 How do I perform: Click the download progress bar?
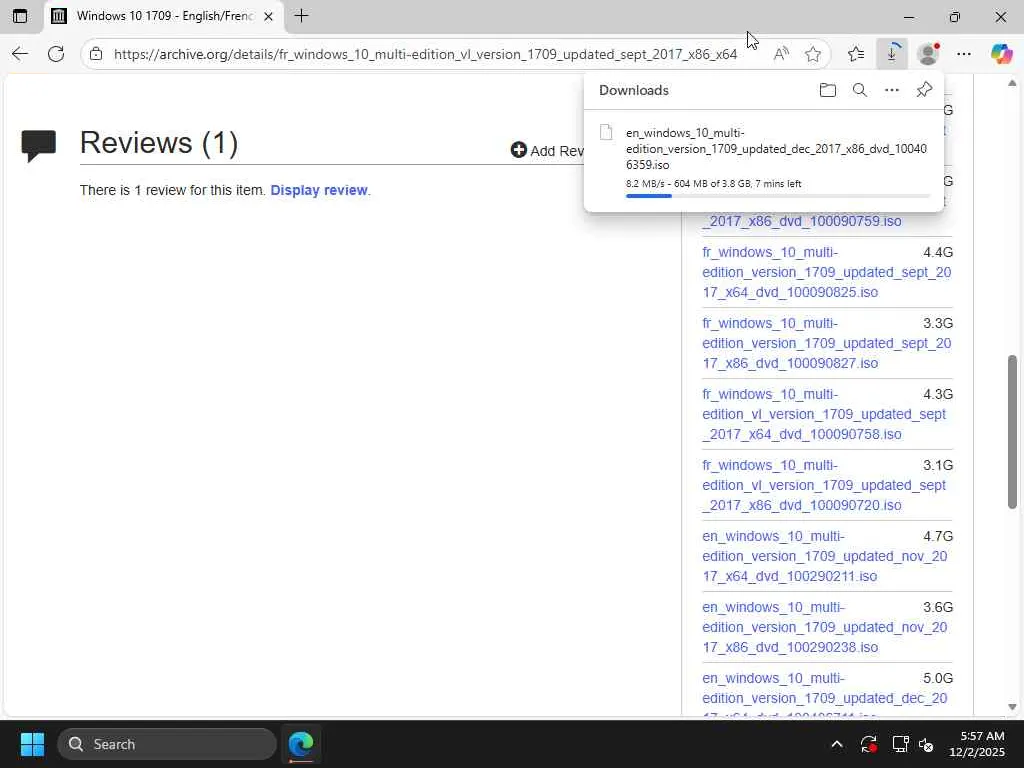point(777,195)
